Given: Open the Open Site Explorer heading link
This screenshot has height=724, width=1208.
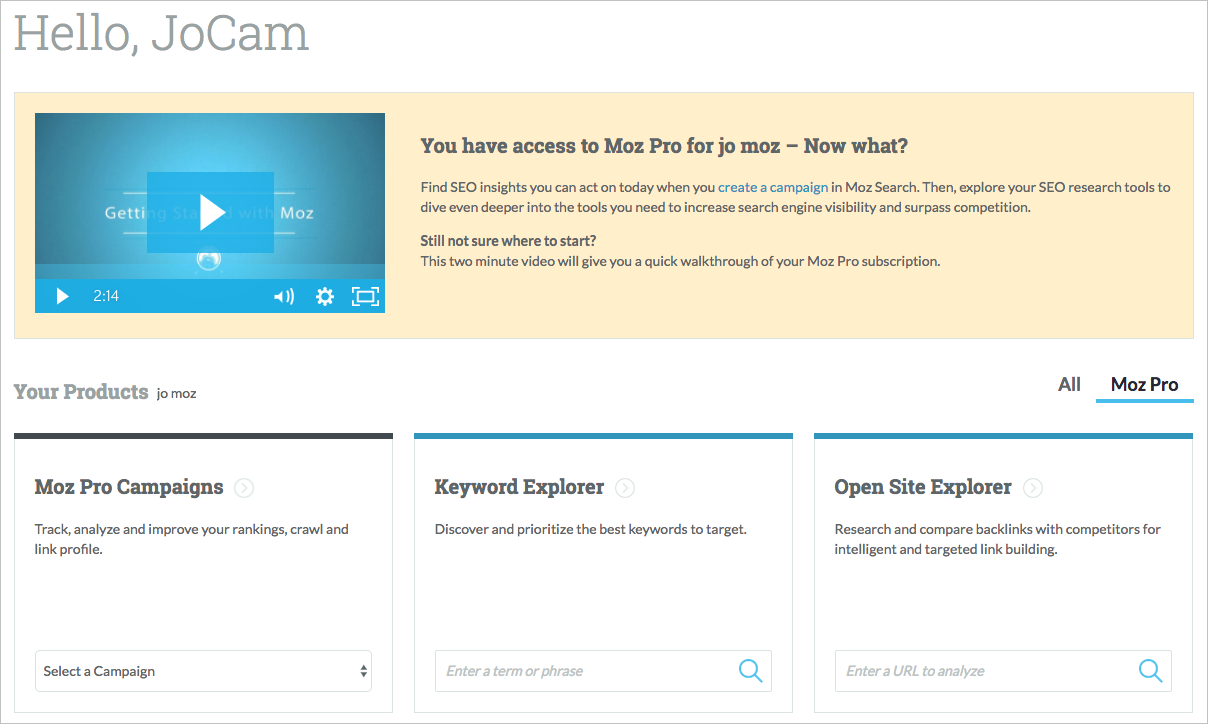Looking at the screenshot, I should tap(923, 487).
